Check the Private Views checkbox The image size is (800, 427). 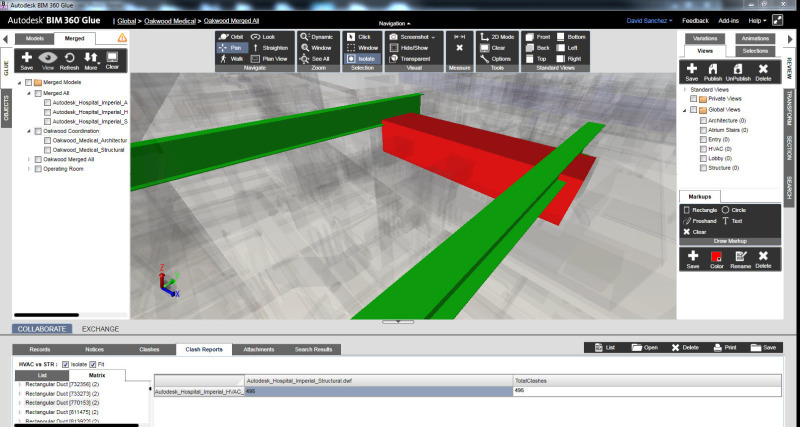pos(693,99)
